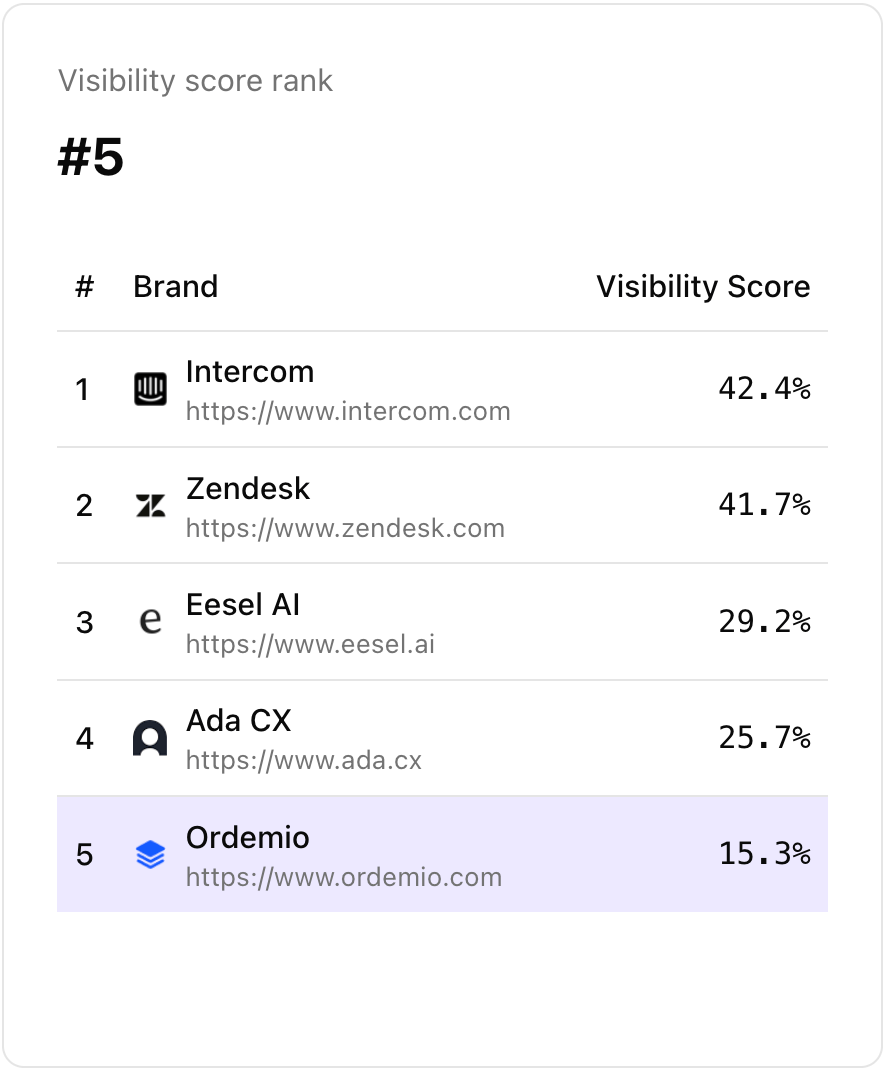The height and width of the screenshot is (1072, 886).
Task: Click the rank number 5 label
Action: [84, 855]
